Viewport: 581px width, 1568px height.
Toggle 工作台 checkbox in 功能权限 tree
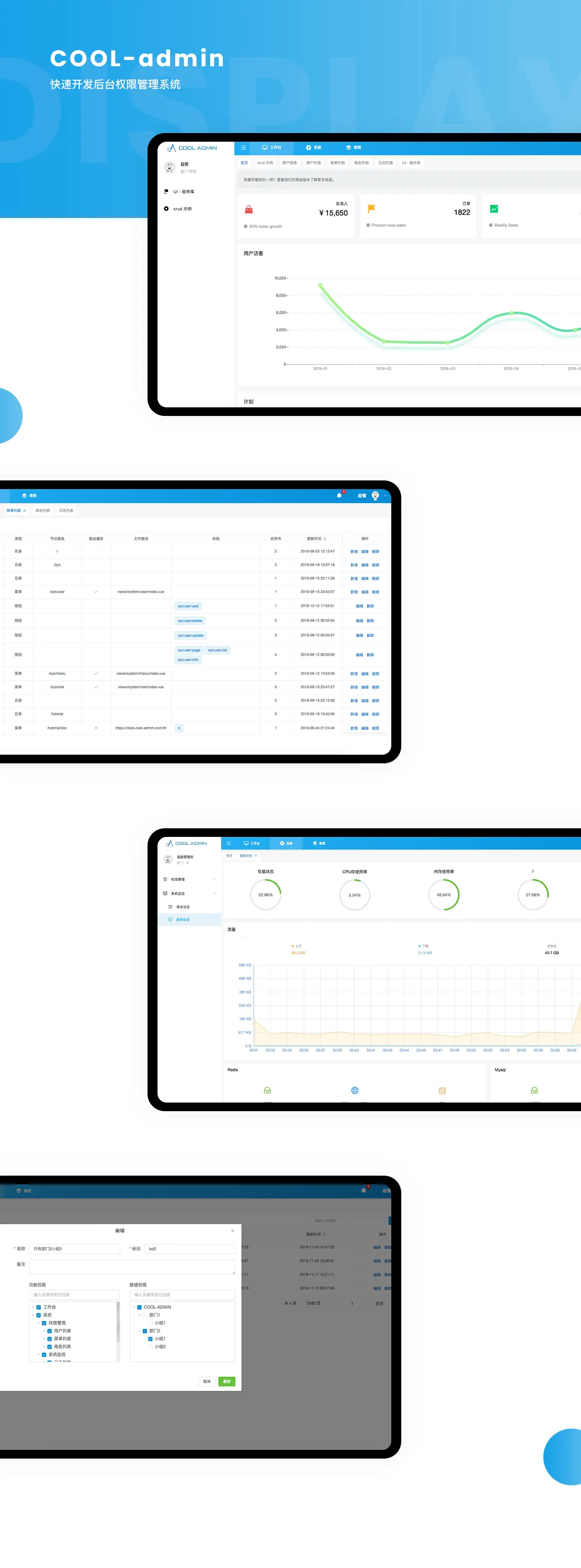click(x=38, y=1307)
